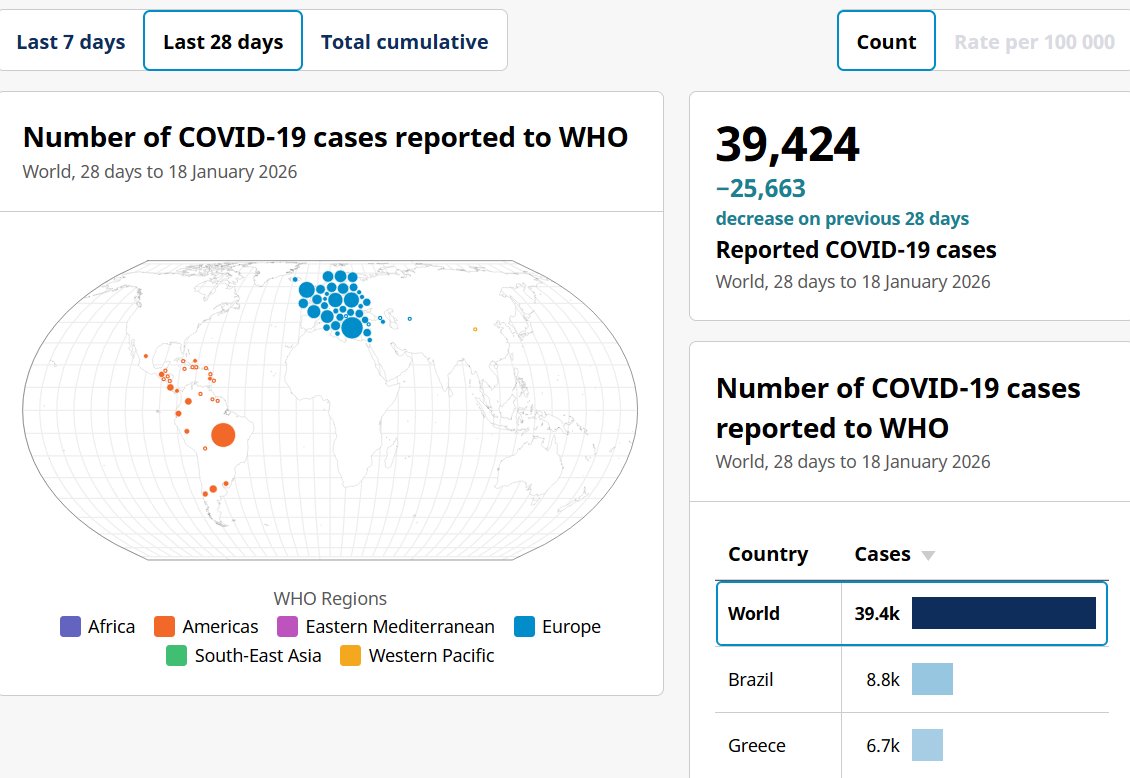
Task: Click the small yellow Western Pacific map dot
Action: click(475, 329)
